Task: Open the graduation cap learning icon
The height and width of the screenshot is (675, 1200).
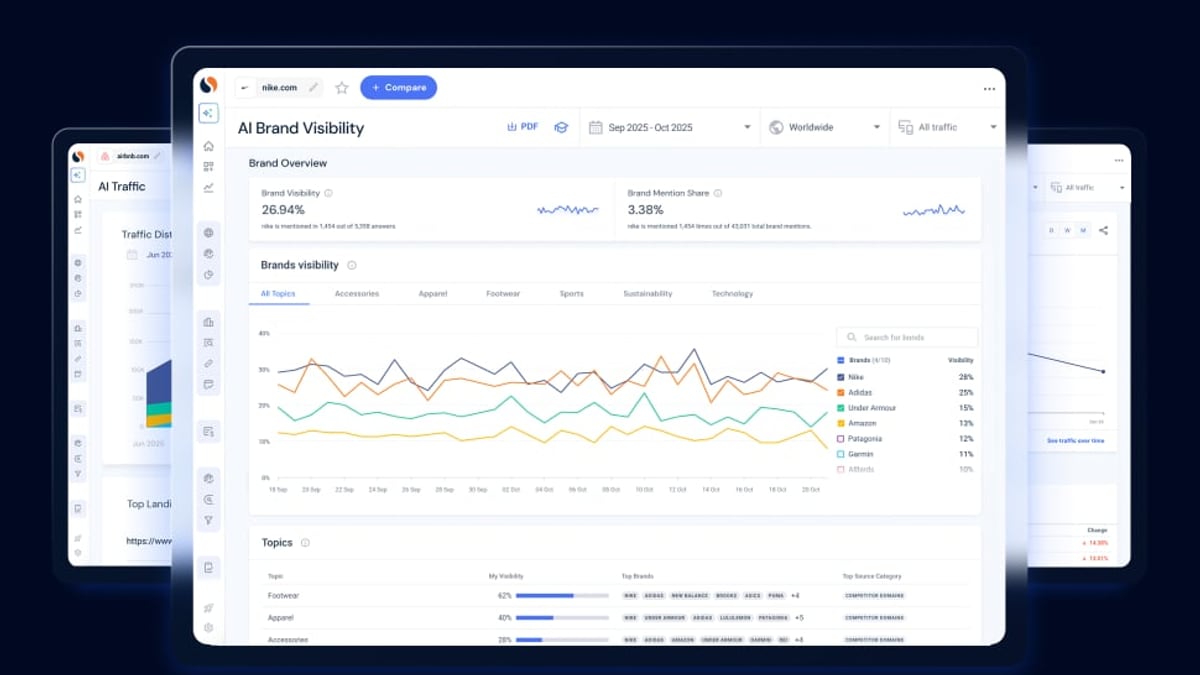Action: (561, 127)
